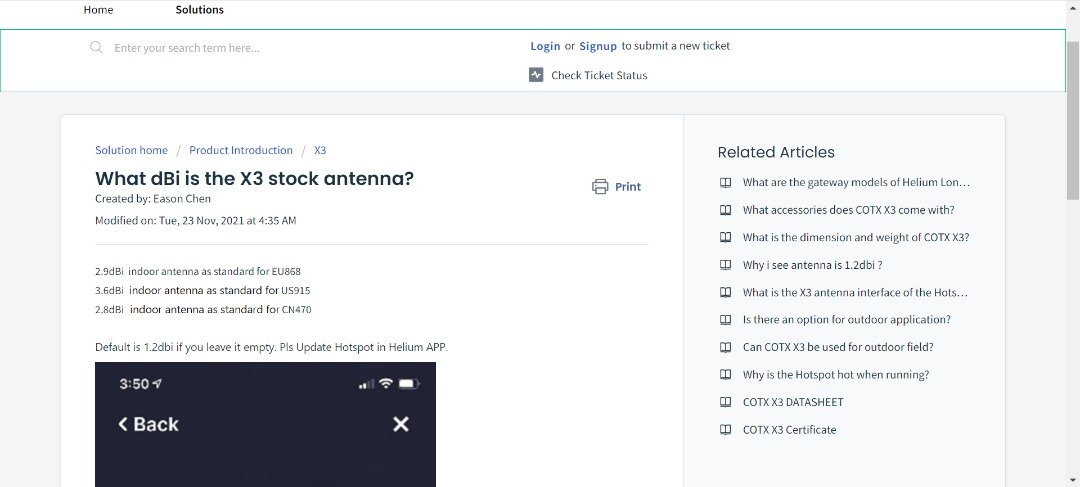Switch to the Solutions tab

tap(199, 10)
